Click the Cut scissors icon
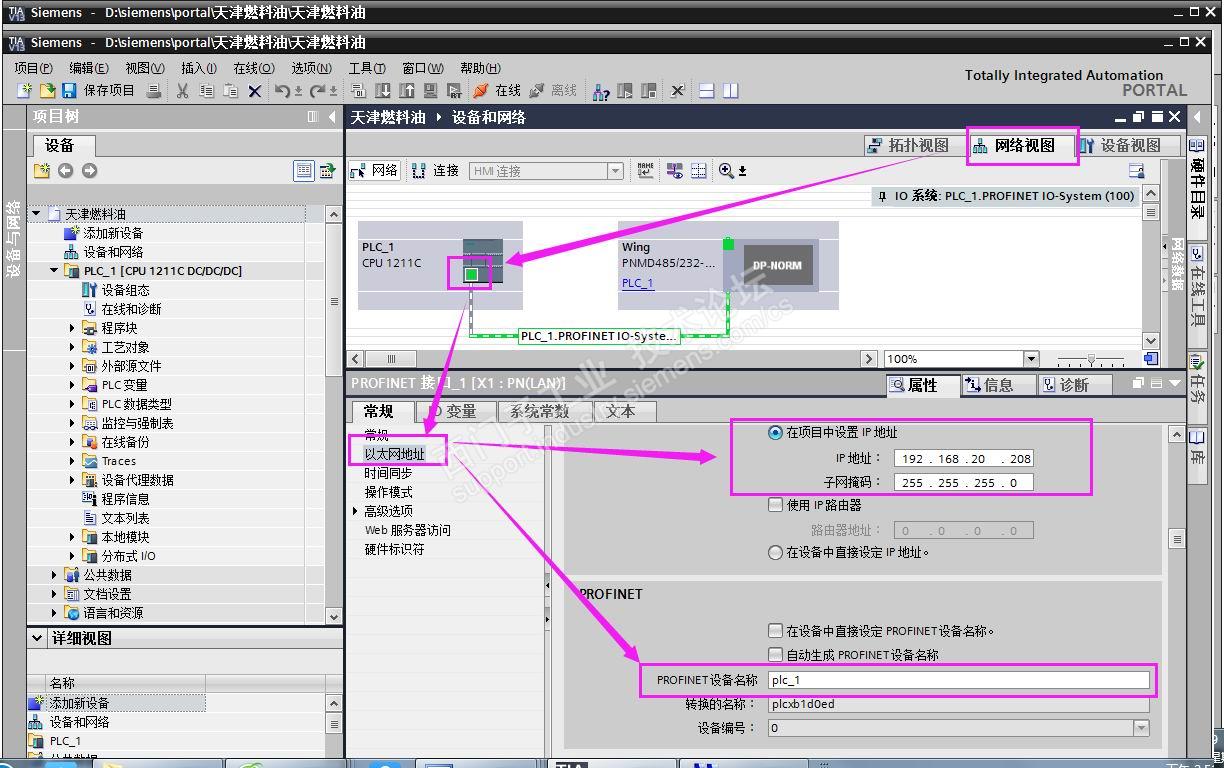The width and height of the screenshot is (1224, 768). pos(183,90)
